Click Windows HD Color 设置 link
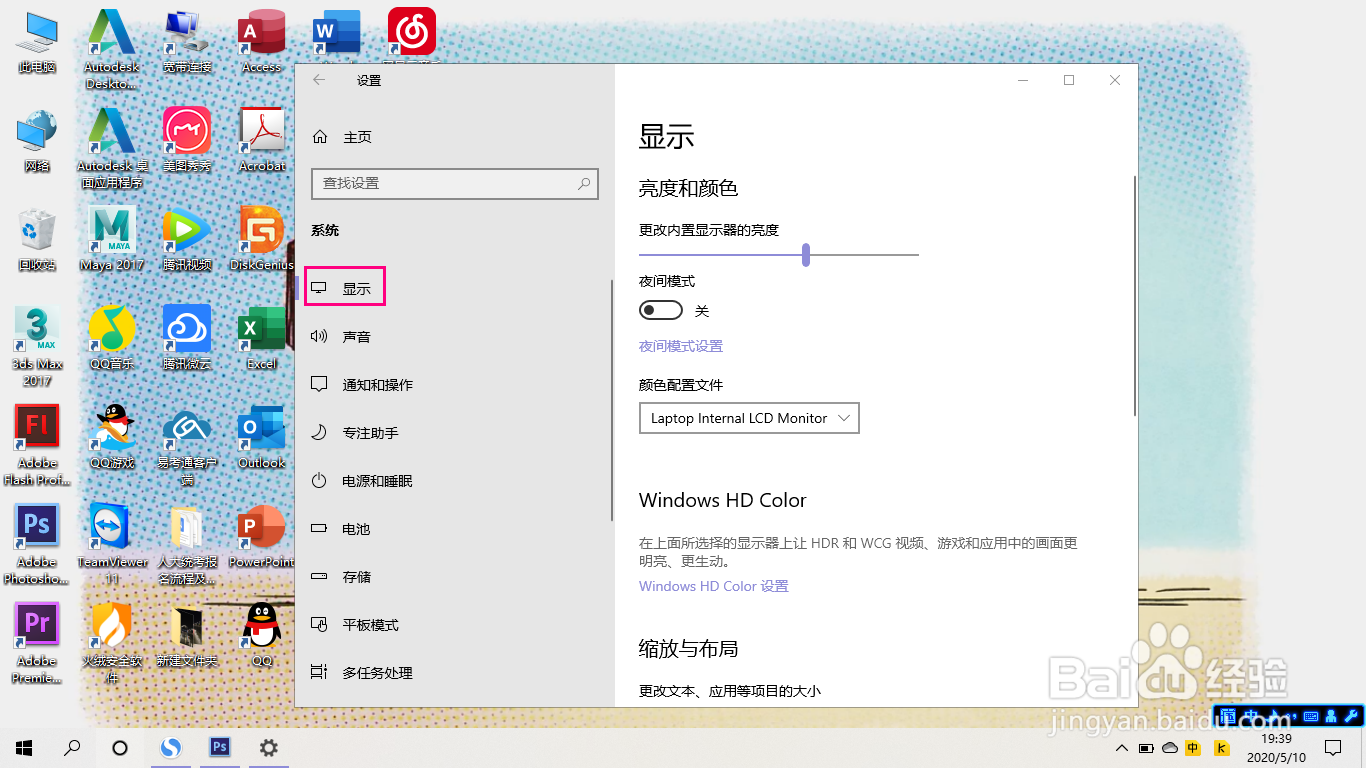The height and width of the screenshot is (768, 1366). (712, 586)
